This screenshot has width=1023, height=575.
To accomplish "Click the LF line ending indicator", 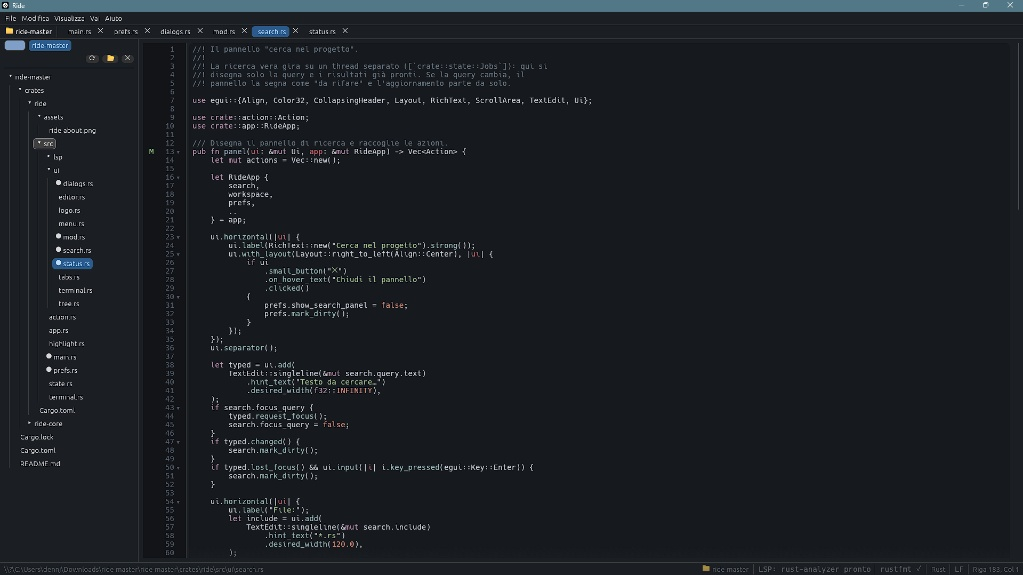I will [x=958, y=569].
